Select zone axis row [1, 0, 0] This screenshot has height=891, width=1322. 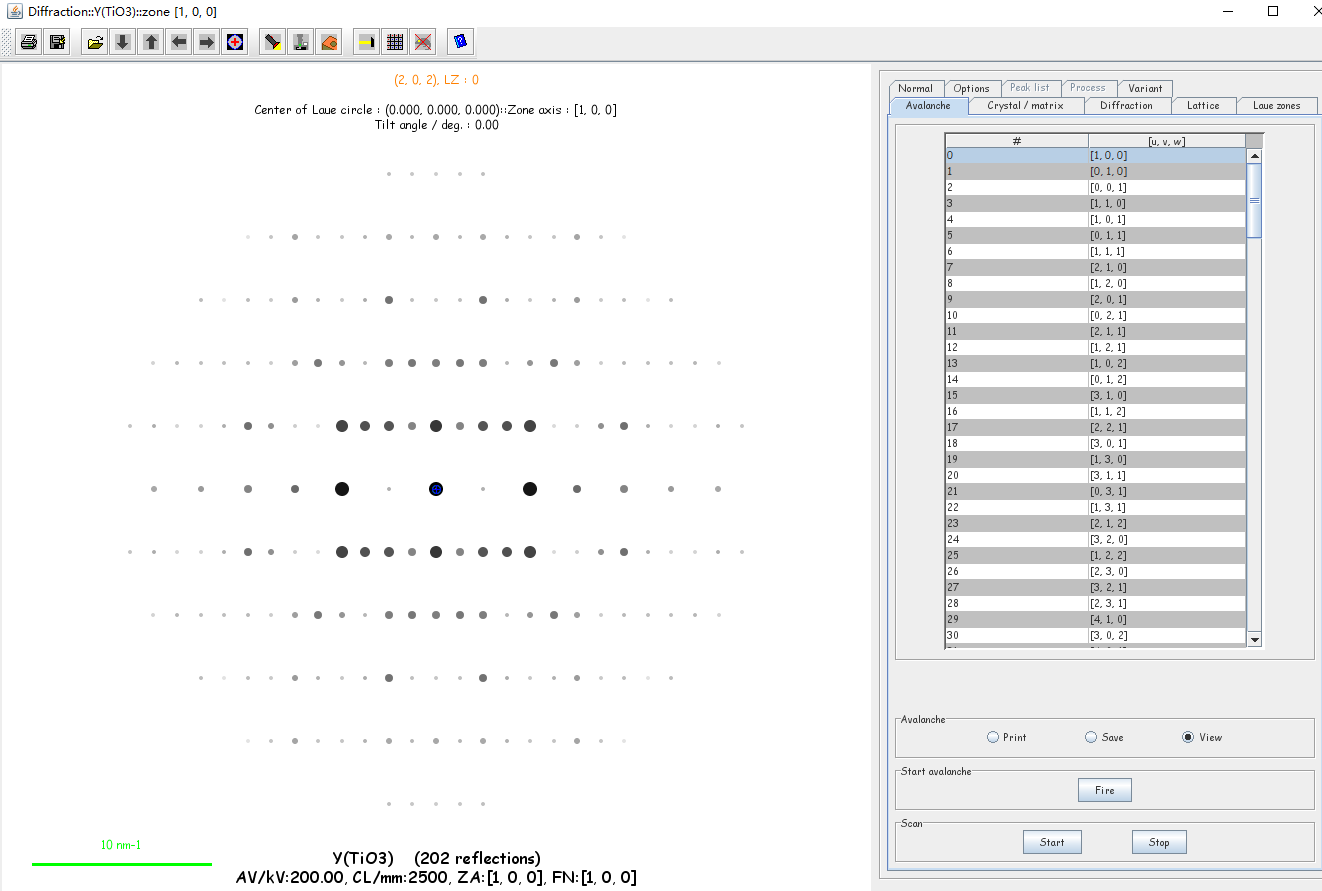(1096, 155)
